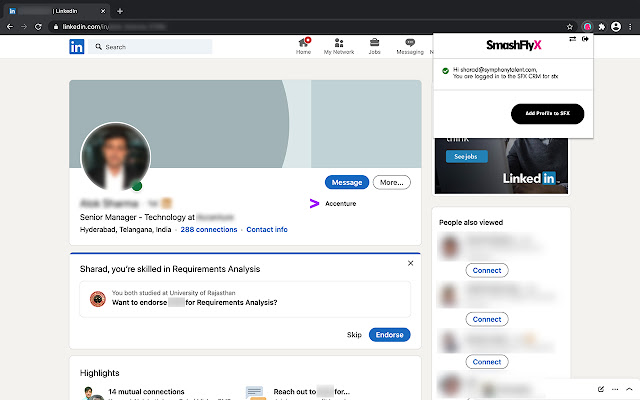Focus the LinkedIn search field

150,47
